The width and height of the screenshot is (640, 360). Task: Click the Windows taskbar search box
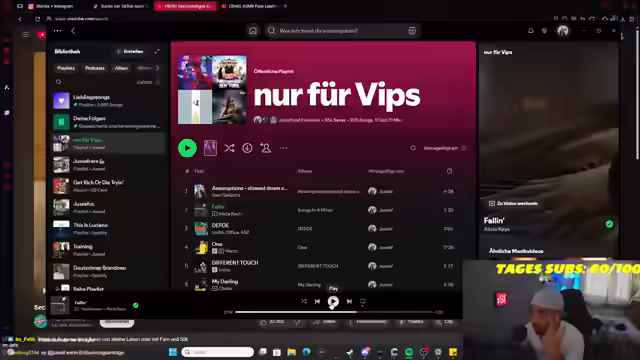pyautogui.click(x=218, y=352)
